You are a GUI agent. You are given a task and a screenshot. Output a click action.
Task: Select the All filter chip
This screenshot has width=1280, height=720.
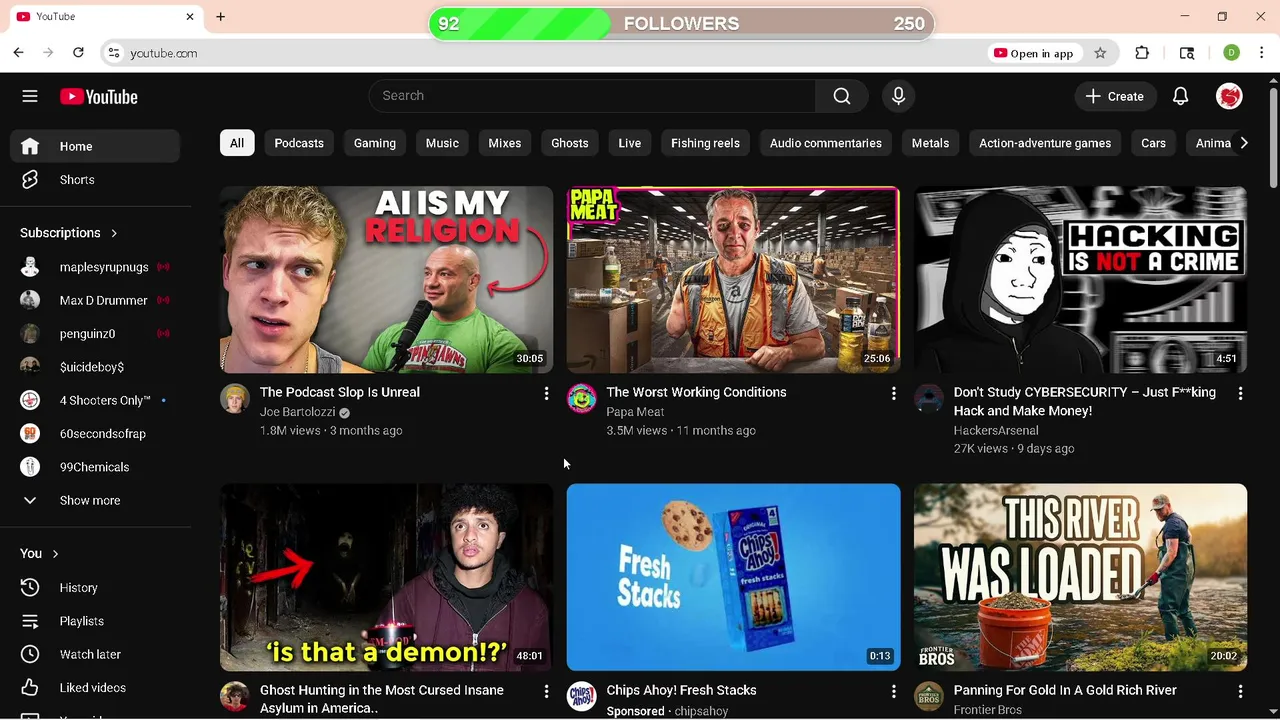(237, 143)
